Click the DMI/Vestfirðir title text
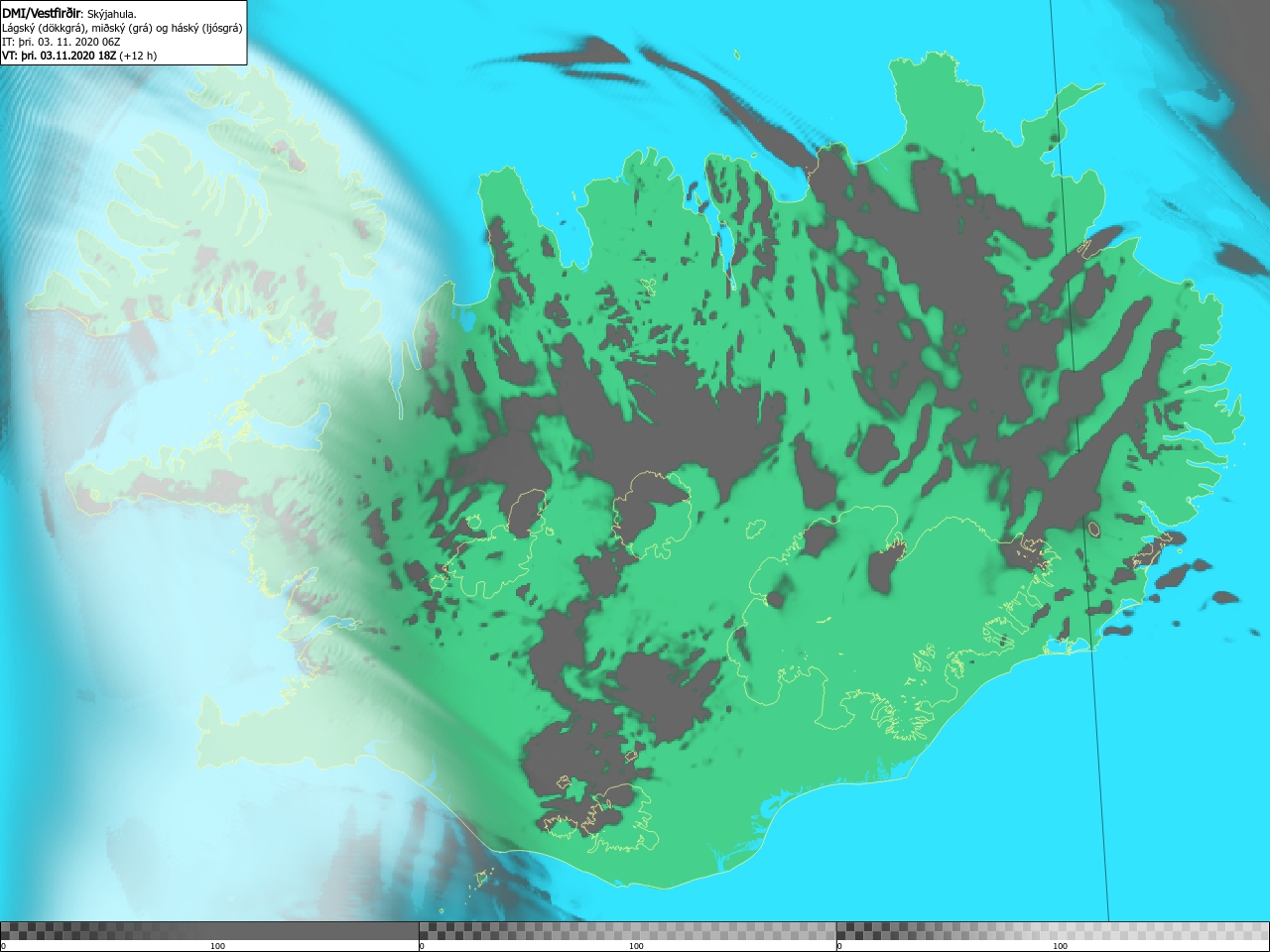 point(43,14)
